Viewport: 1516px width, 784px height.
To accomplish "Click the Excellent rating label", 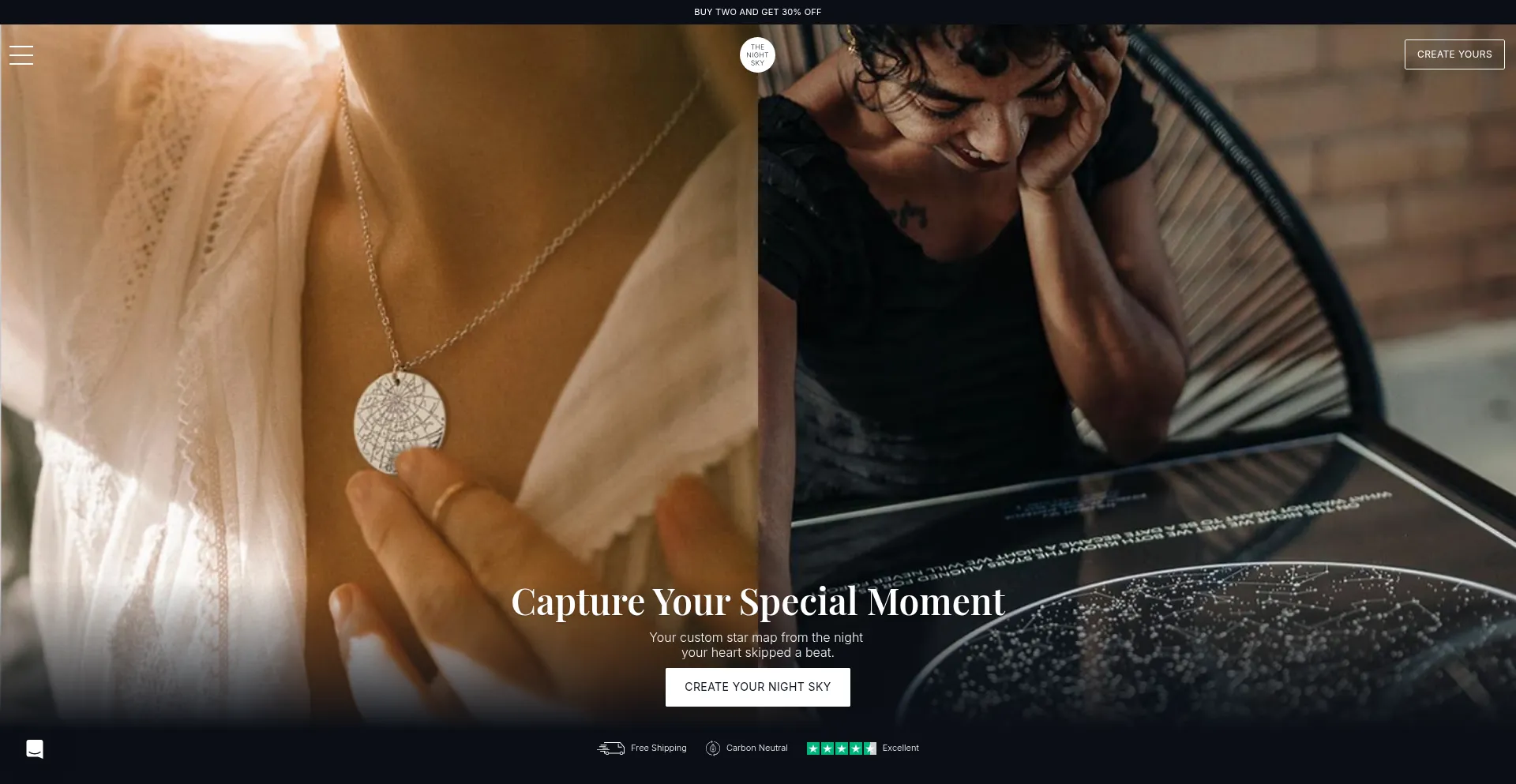I will tap(901, 748).
